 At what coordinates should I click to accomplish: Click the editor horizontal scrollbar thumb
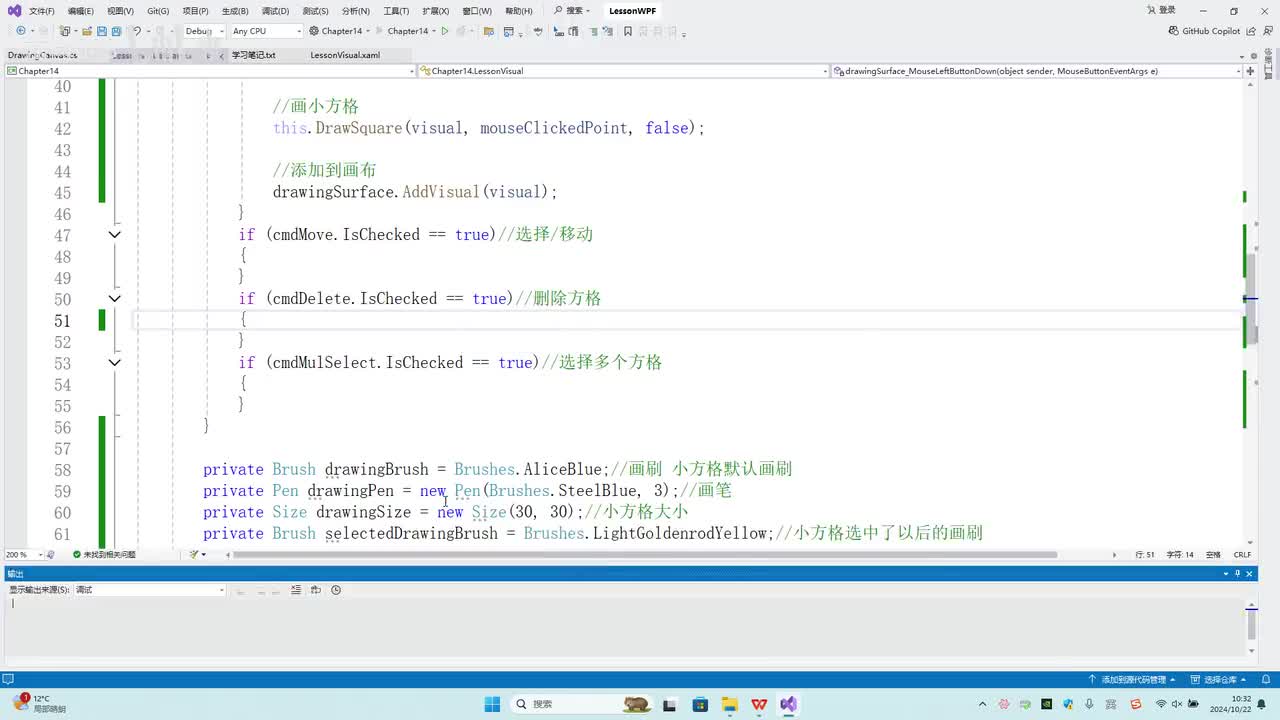[645, 554]
